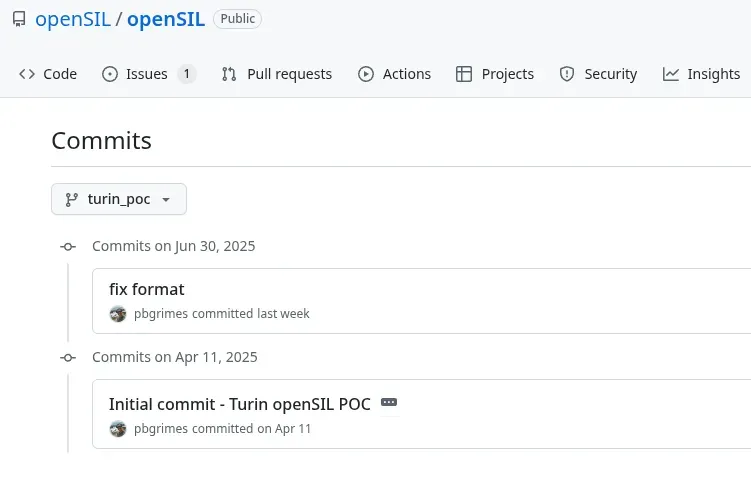The height and width of the screenshot is (481, 751).
Task: Click pbgrimes avatar on fix format commit
Action: pos(118,314)
